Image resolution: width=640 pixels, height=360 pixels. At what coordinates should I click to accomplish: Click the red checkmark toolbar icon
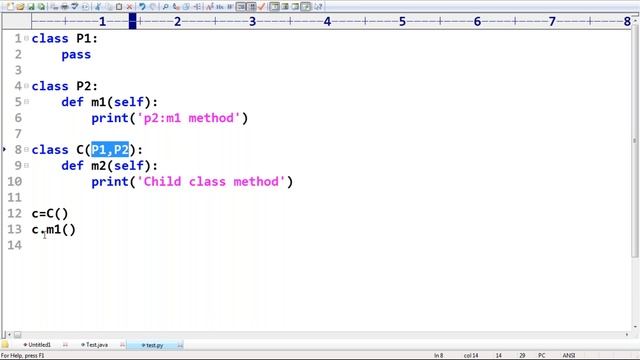[262, 7]
